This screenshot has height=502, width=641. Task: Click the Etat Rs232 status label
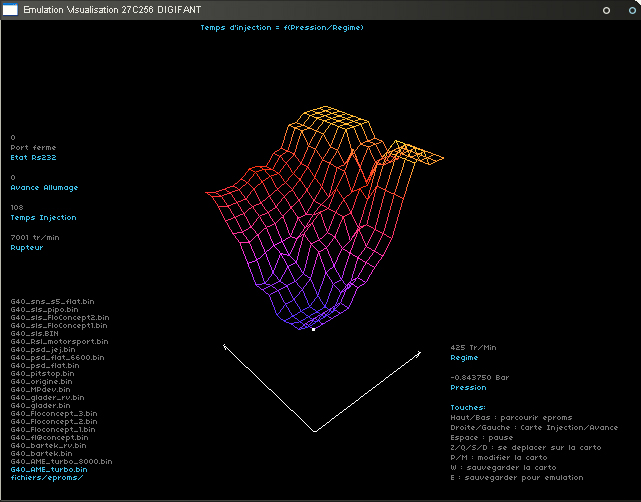click(31, 157)
